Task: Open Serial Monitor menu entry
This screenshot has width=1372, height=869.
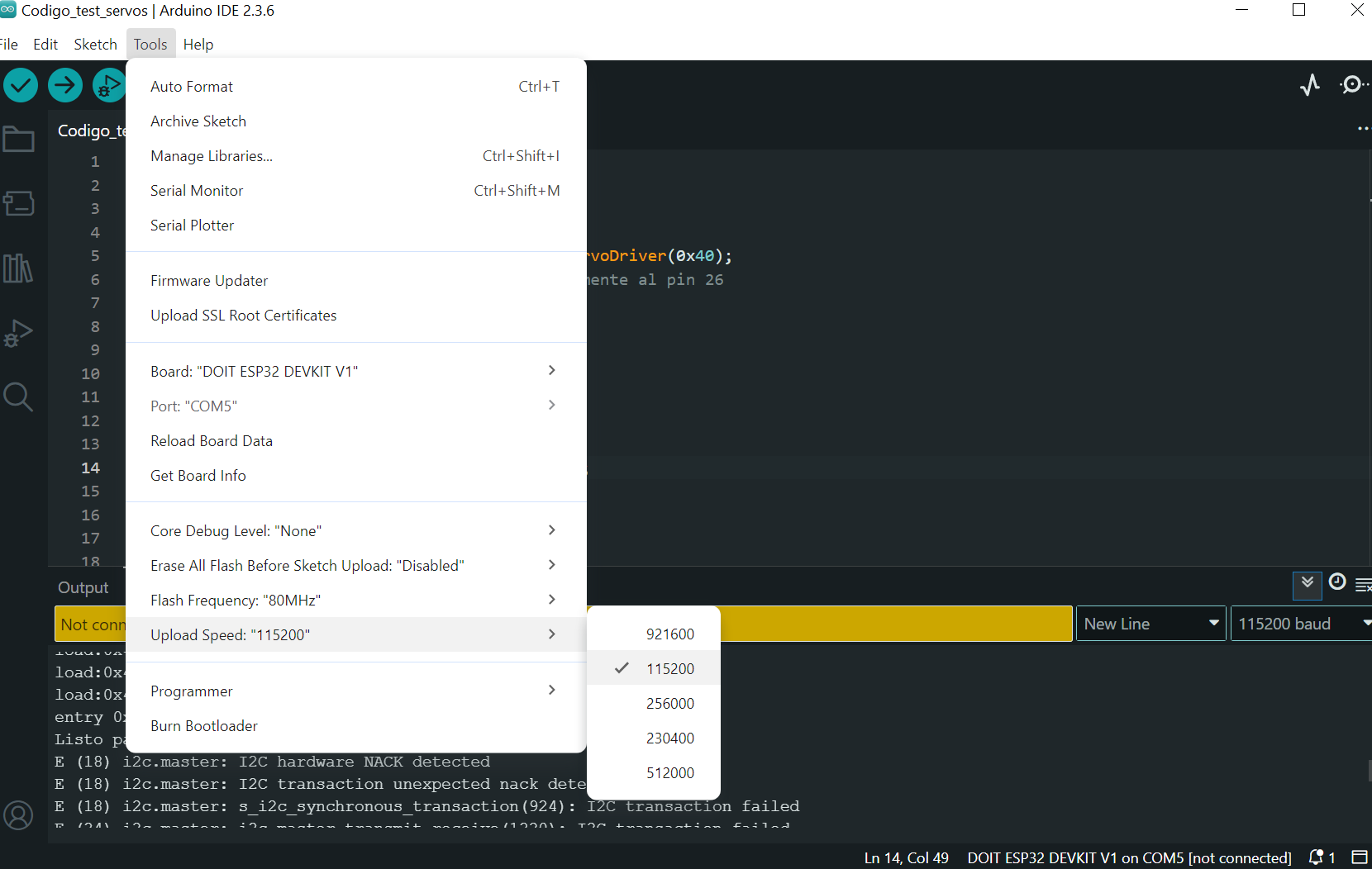Action: tap(356, 190)
